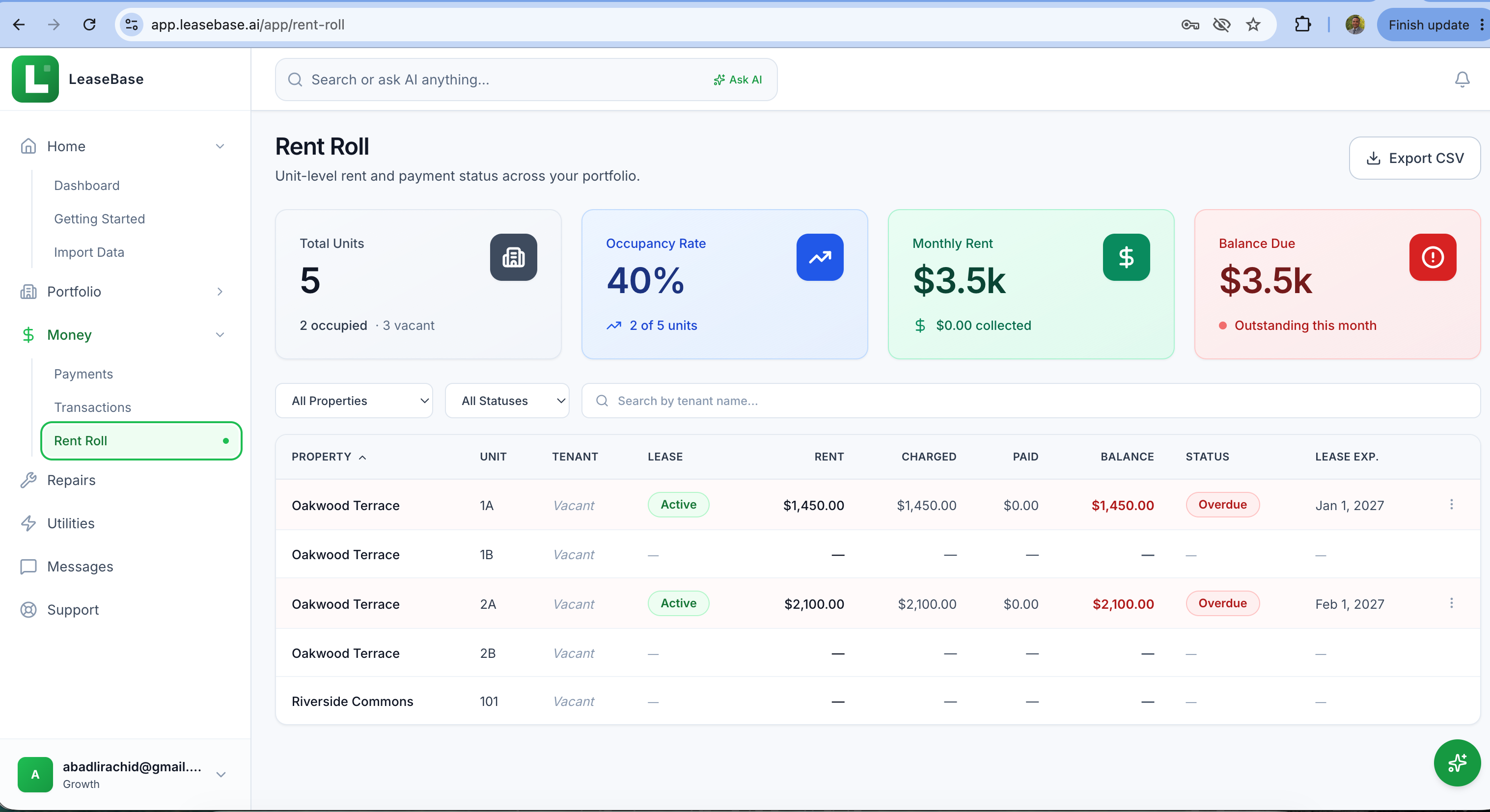Open the Chrome profile avatar
1490x812 pixels.
coord(1354,24)
